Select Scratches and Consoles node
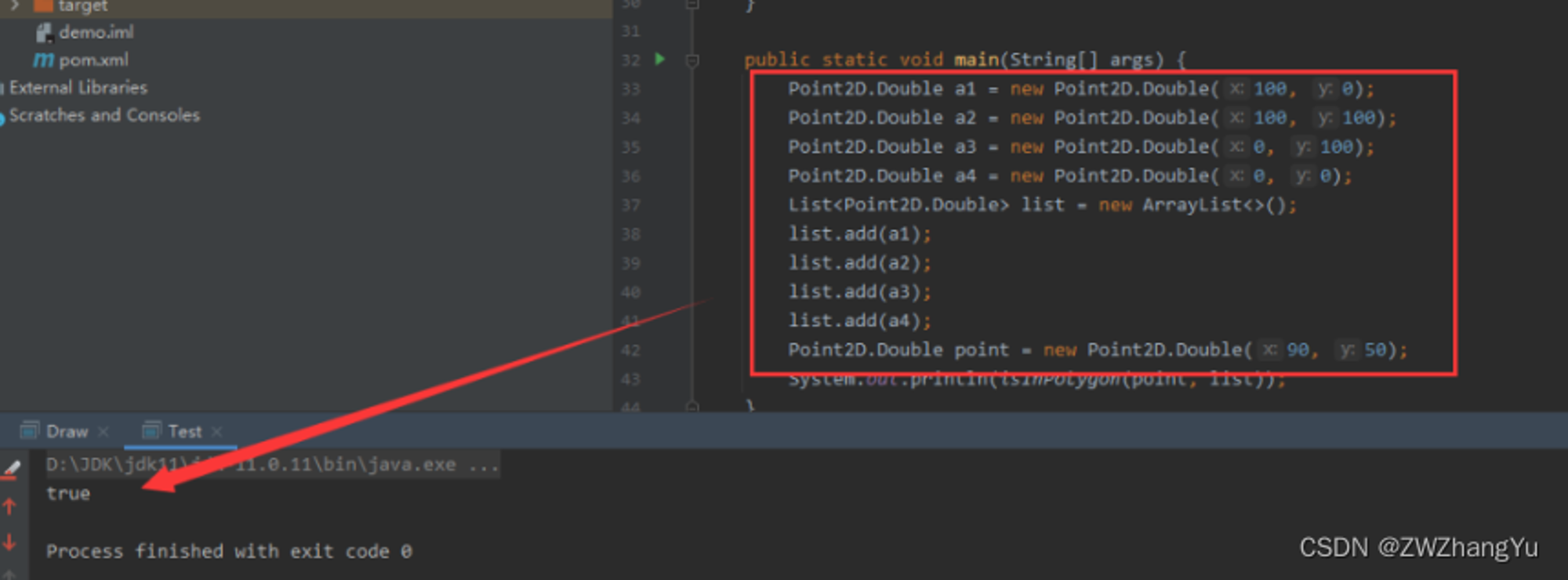 pos(104,115)
